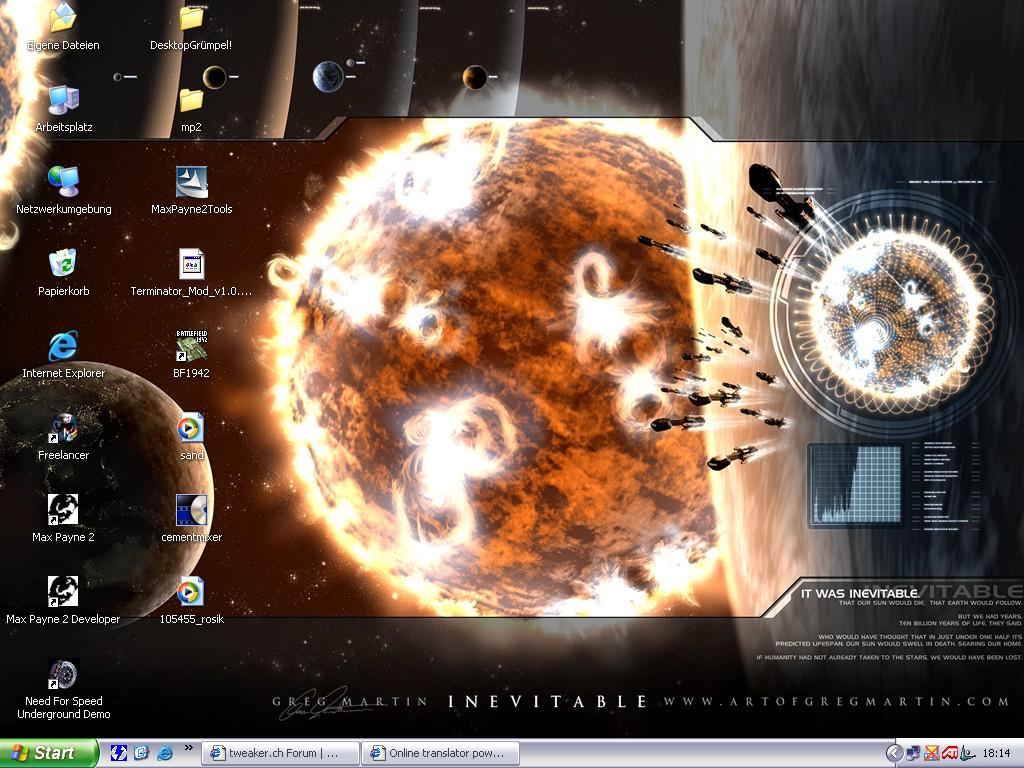Click the BF1942 game shortcut
This screenshot has width=1024, height=768.
click(x=191, y=346)
